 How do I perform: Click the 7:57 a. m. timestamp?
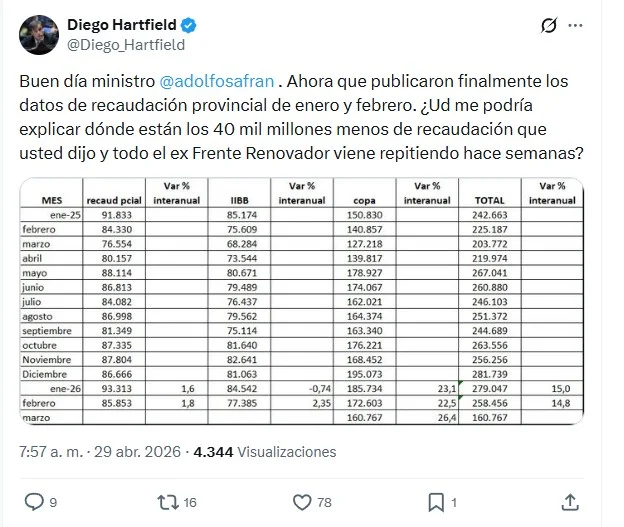pyautogui.click(x=51, y=452)
